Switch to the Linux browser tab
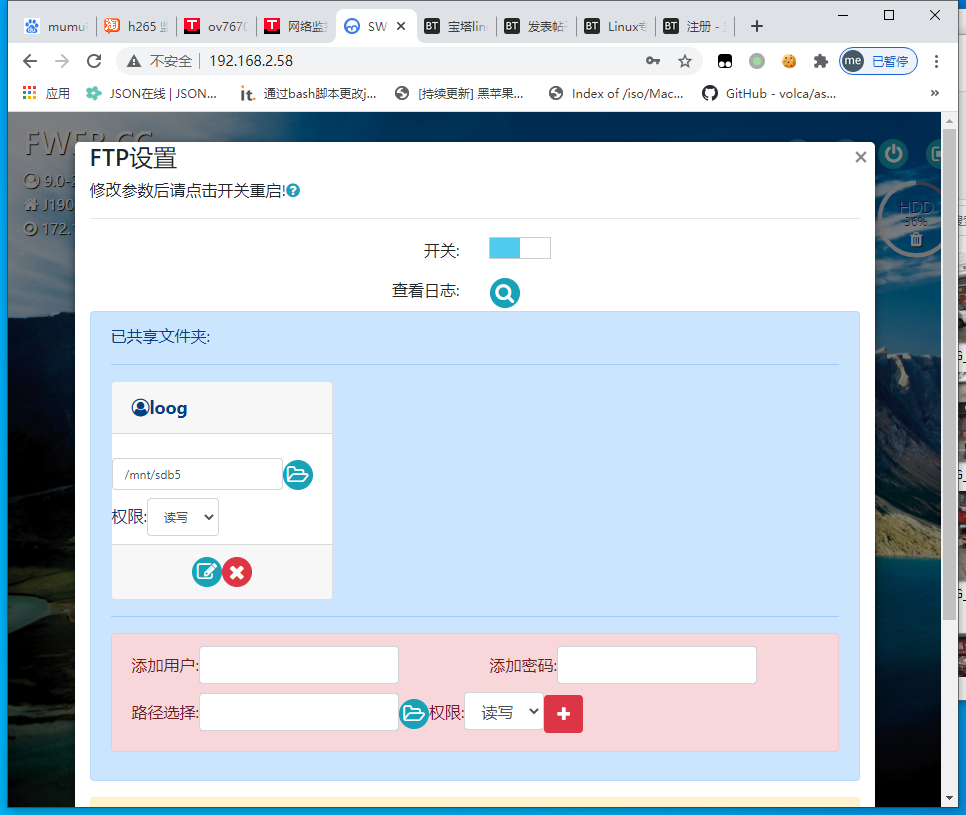Image resolution: width=966 pixels, height=815 pixels. [615, 27]
